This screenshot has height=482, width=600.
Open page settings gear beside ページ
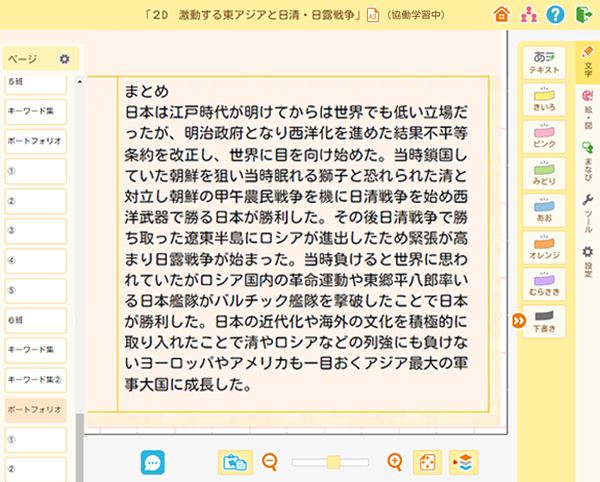click(x=64, y=59)
